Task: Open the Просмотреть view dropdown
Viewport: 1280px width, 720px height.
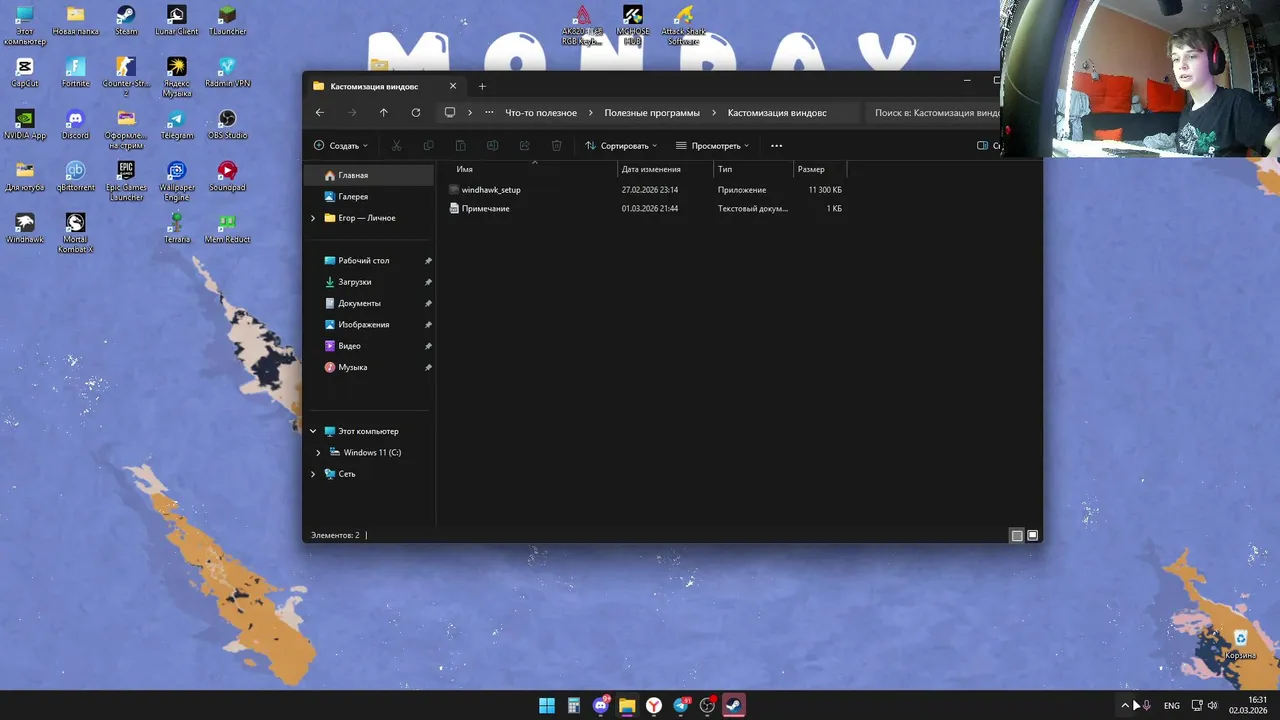Action: pyautogui.click(x=712, y=146)
